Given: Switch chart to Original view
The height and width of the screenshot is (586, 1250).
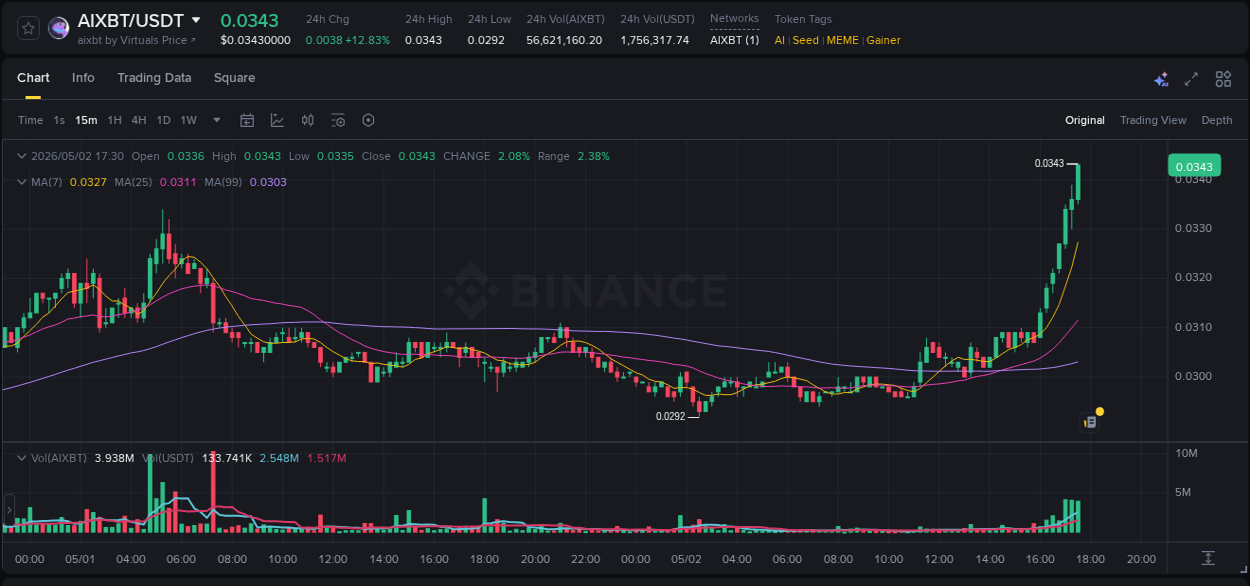Looking at the screenshot, I should (1085, 120).
